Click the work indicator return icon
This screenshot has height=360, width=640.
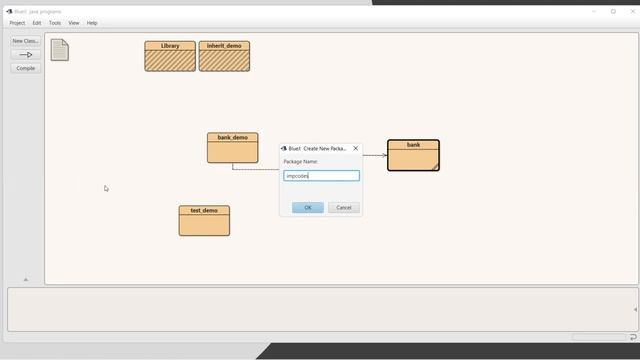coord(633,337)
